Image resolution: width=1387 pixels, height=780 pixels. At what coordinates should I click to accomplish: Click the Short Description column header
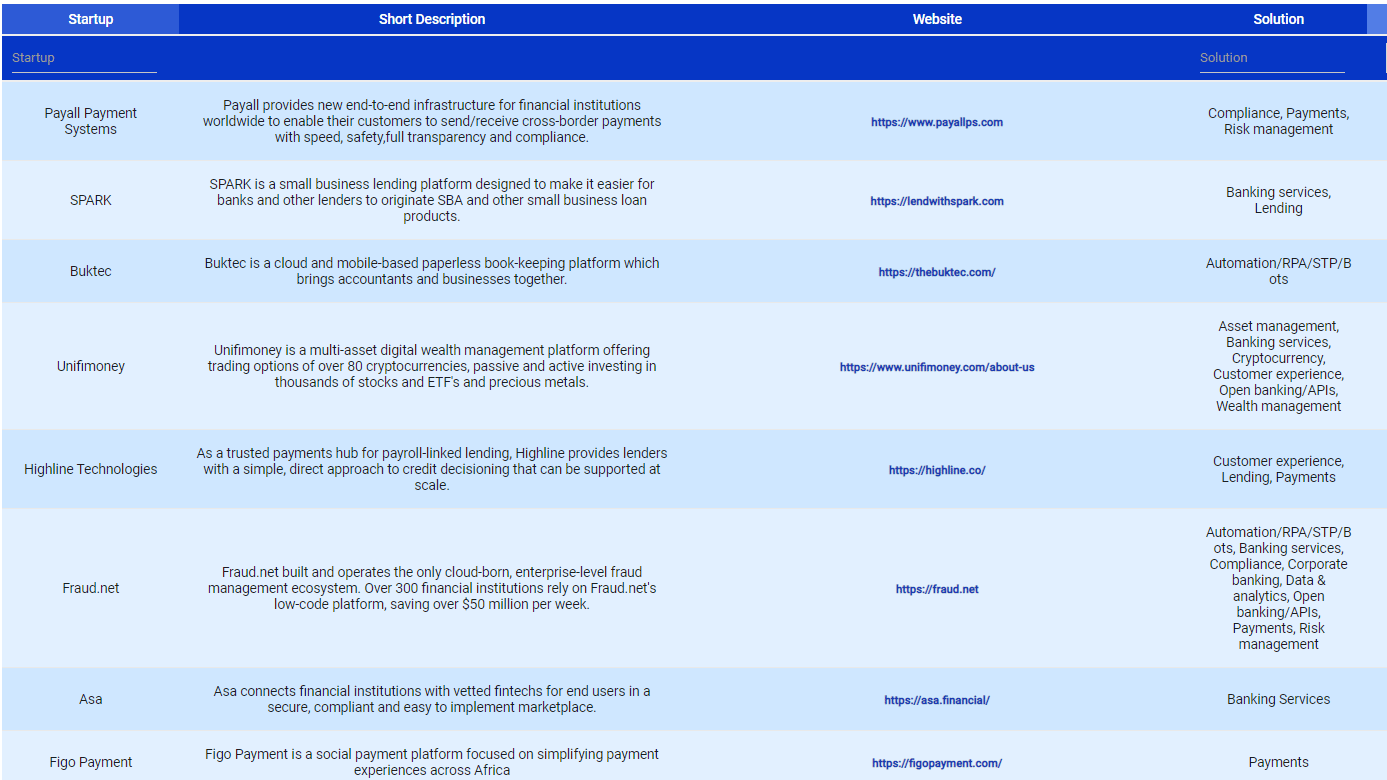(x=431, y=18)
